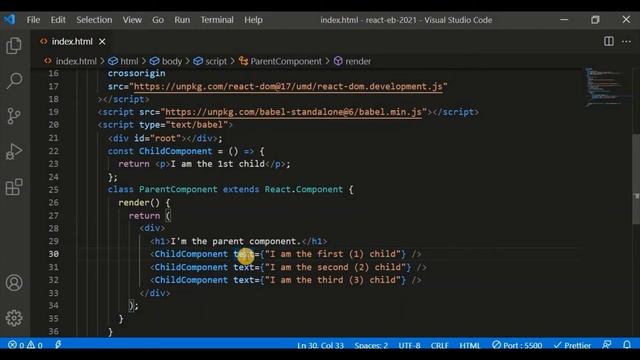Screen dimensions: 640x360
Task: Change line ending via CRLF item
Action: pos(439,345)
